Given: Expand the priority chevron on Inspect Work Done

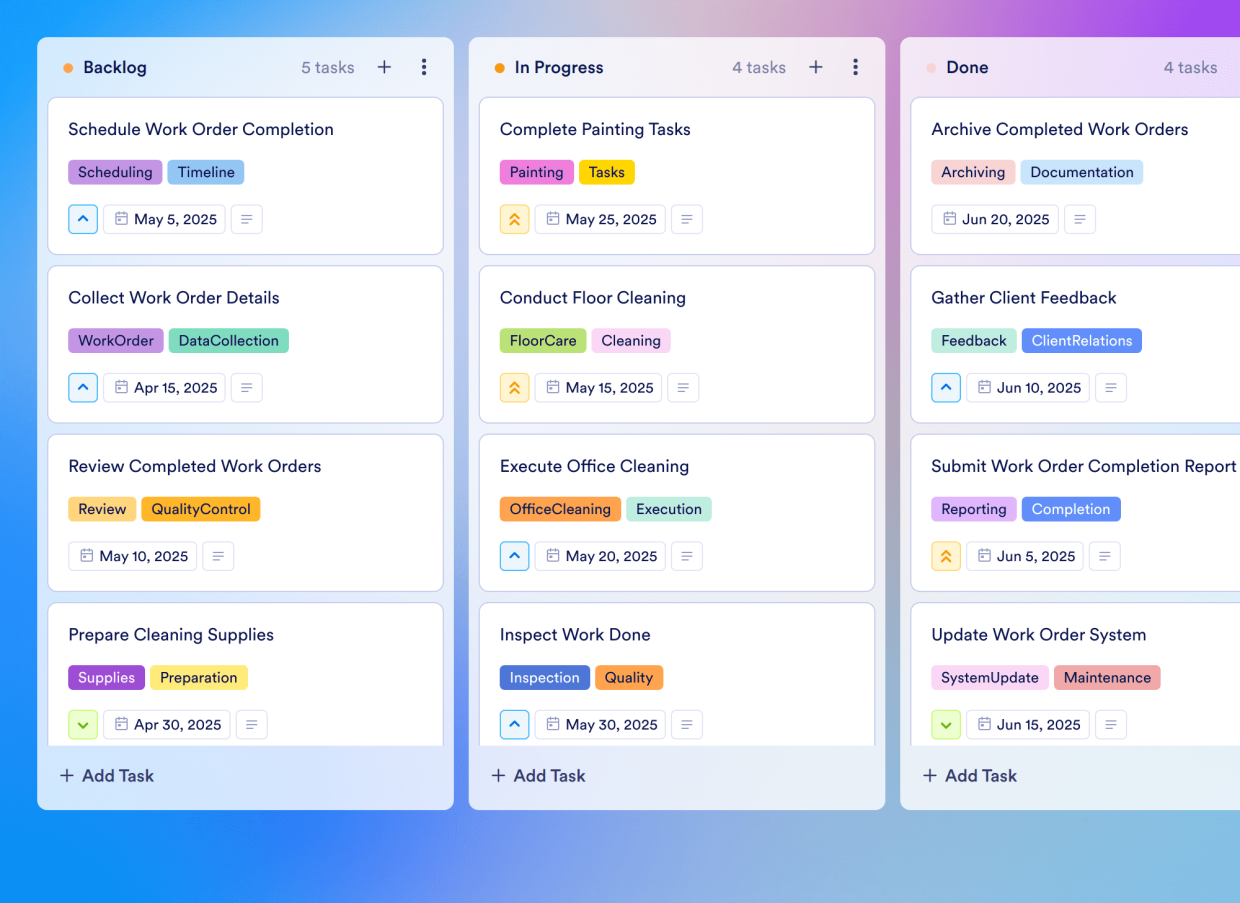Looking at the screenshot, I should click(514, 724).
